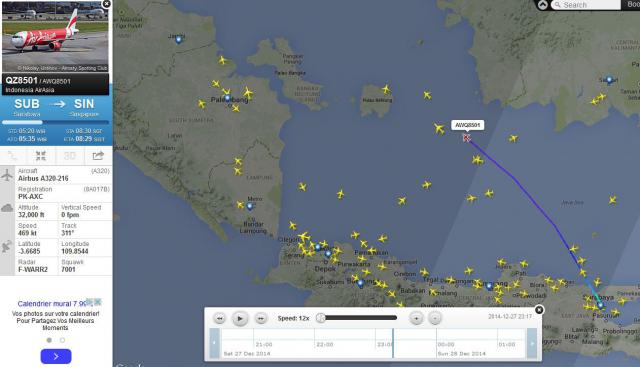Click the SUB departure airport code
Image resolution: width=640 pixels, height=367 pixels.
(27, 104)
